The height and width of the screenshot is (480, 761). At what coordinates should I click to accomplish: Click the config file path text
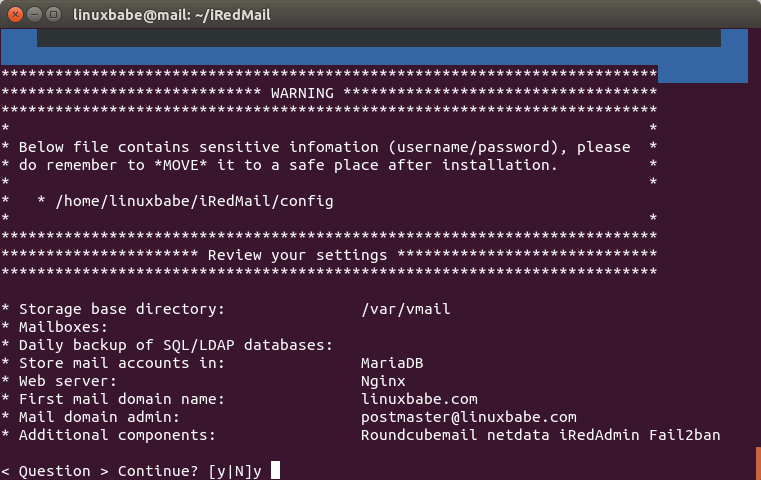pos(194,201)
